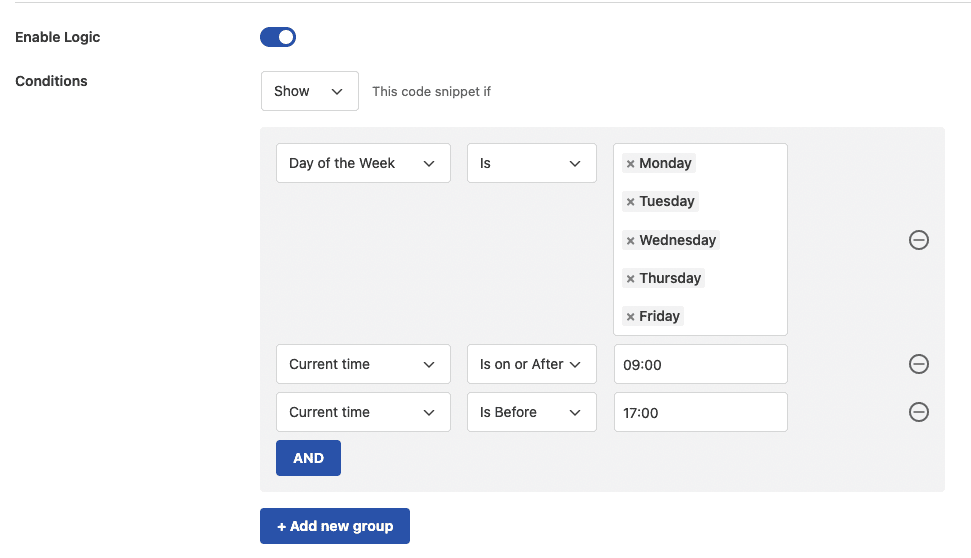Open the Day of the Week dropdown
Screen dimensions: 971x558
point(364,163)
